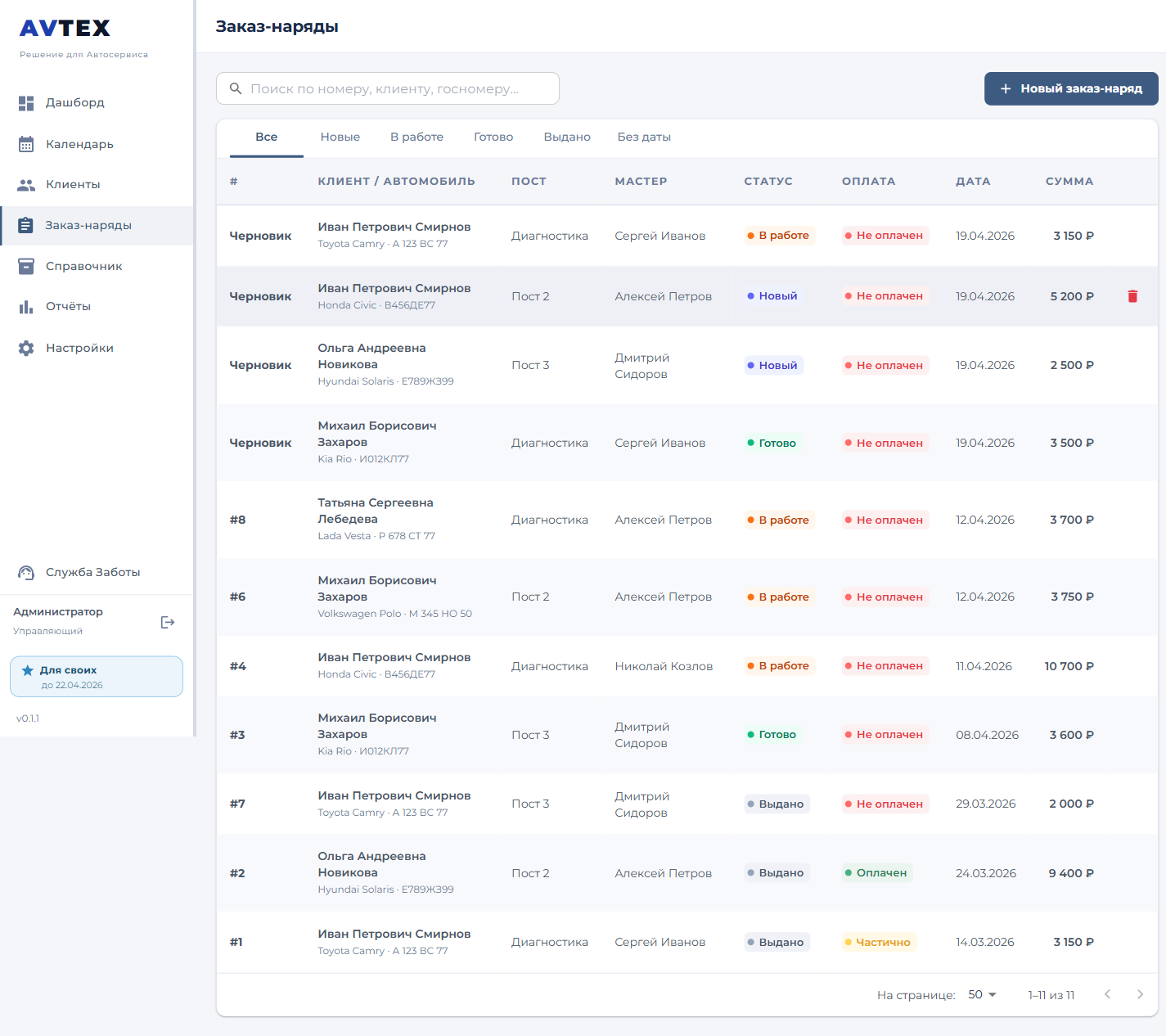Open order #8 for Татьяна Сергеевна Лебедева
Screen dimensions: 1166x1036
pyautogui.click(x=376, y=511)
